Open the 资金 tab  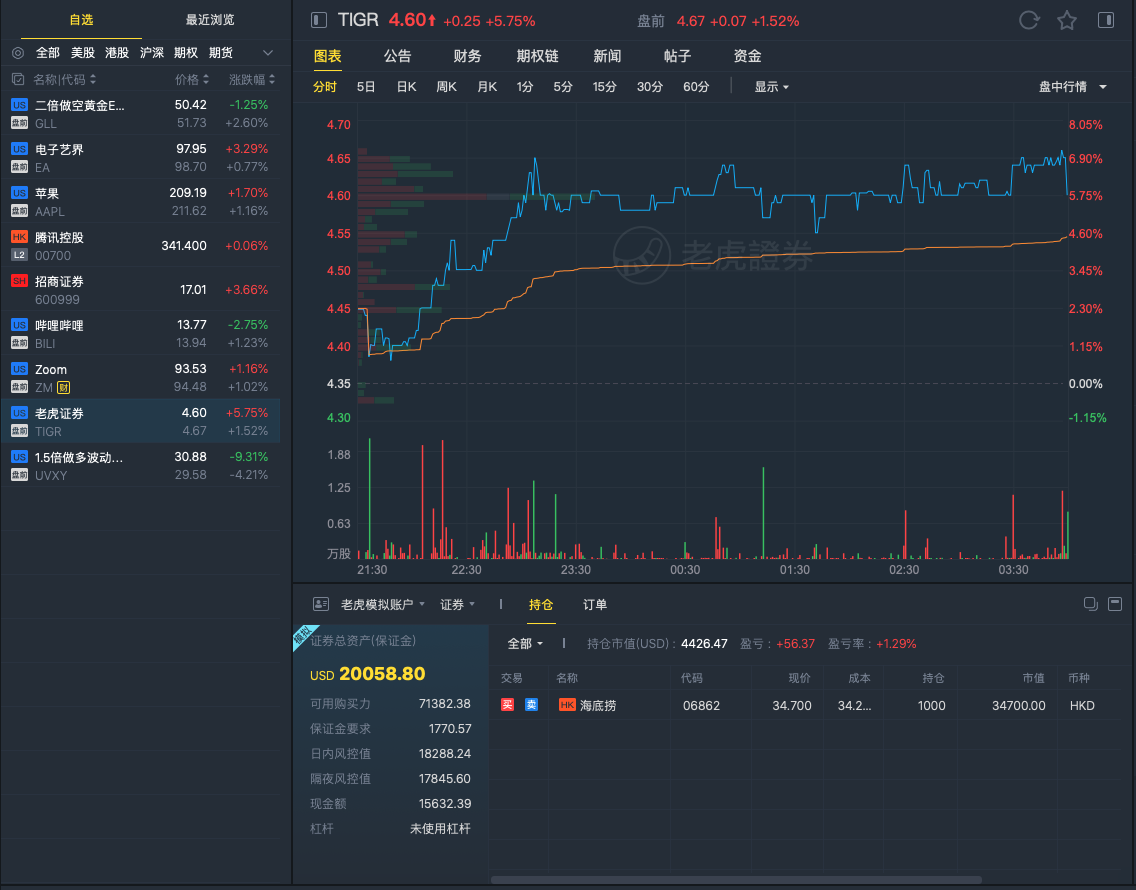coord(748,56)
